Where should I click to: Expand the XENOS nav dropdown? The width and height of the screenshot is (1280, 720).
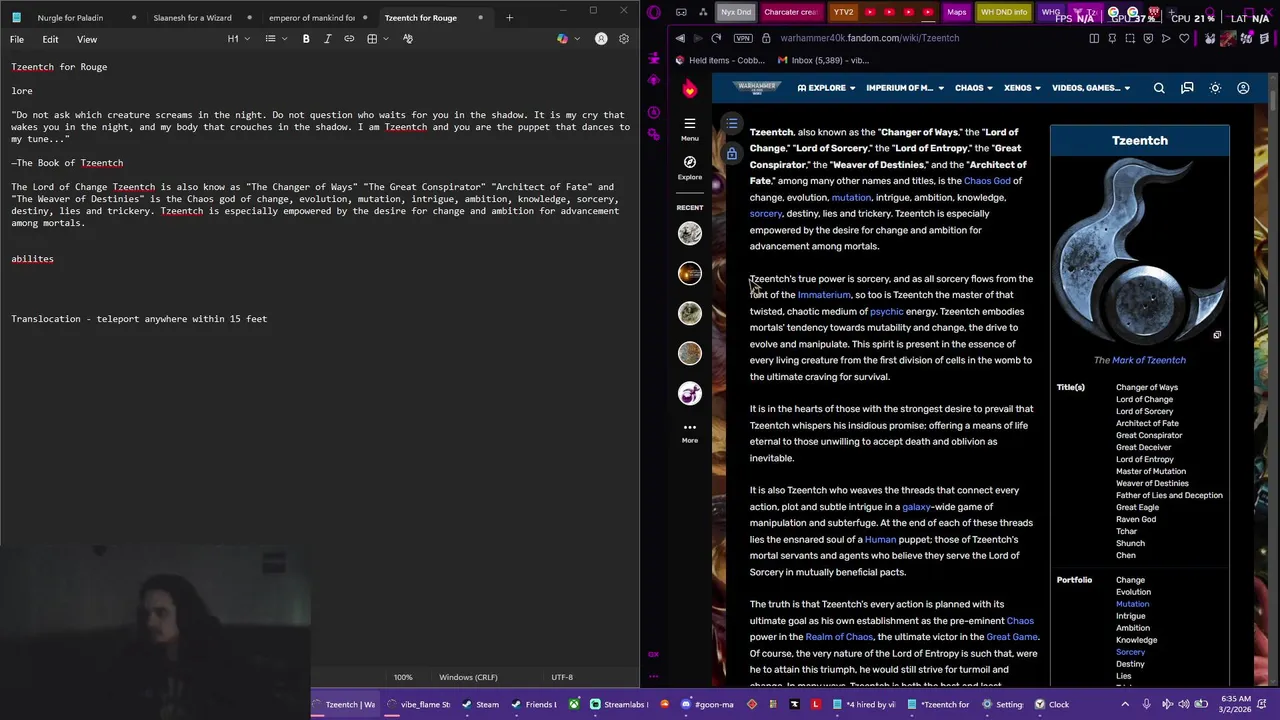coord(1023,88)
